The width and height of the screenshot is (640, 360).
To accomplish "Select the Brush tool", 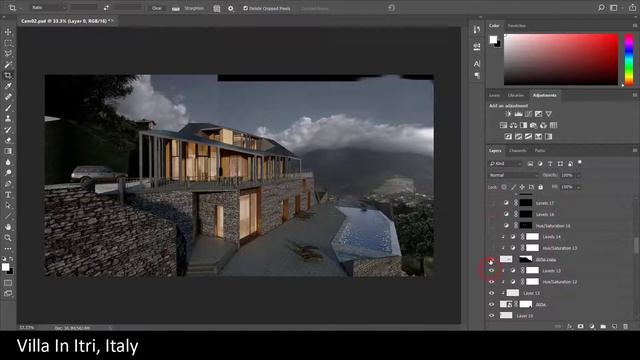I will tap(8, 108).
